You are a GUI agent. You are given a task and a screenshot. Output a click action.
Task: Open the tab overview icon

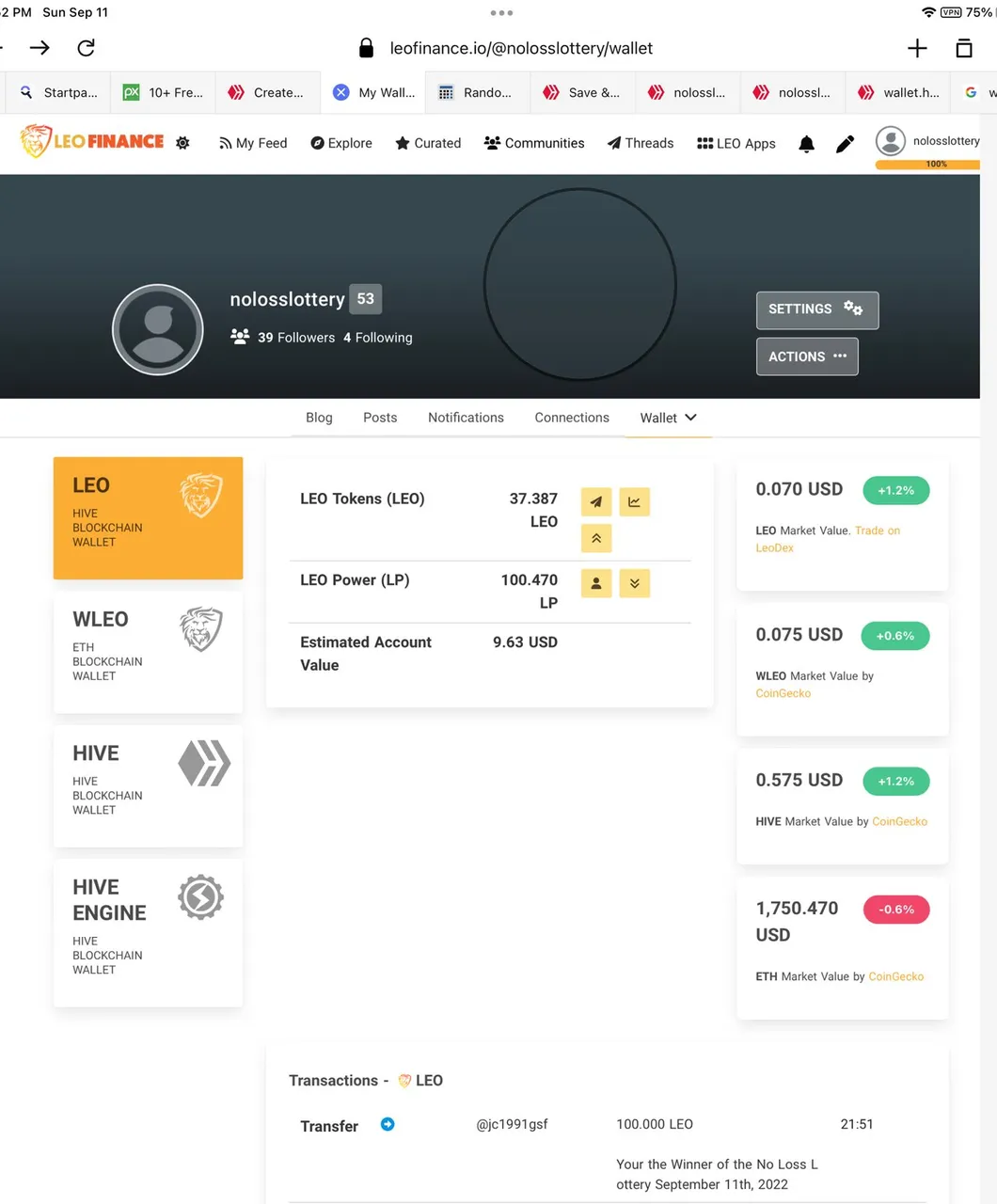[964, 48]
